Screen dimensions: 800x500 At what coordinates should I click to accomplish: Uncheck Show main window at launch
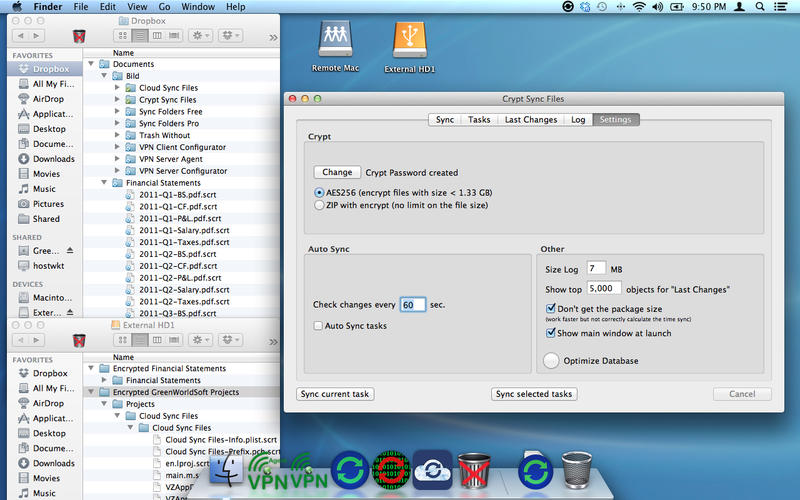click(551, 333)
